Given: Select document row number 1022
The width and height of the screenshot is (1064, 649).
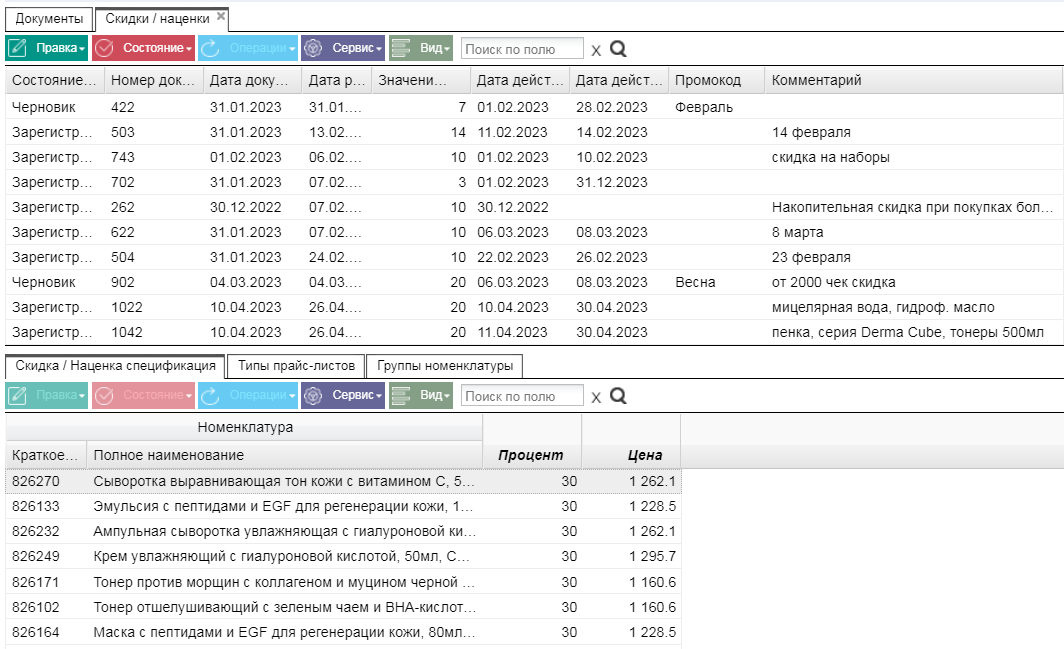Looking at the screenshot, I should coord(534,308).
